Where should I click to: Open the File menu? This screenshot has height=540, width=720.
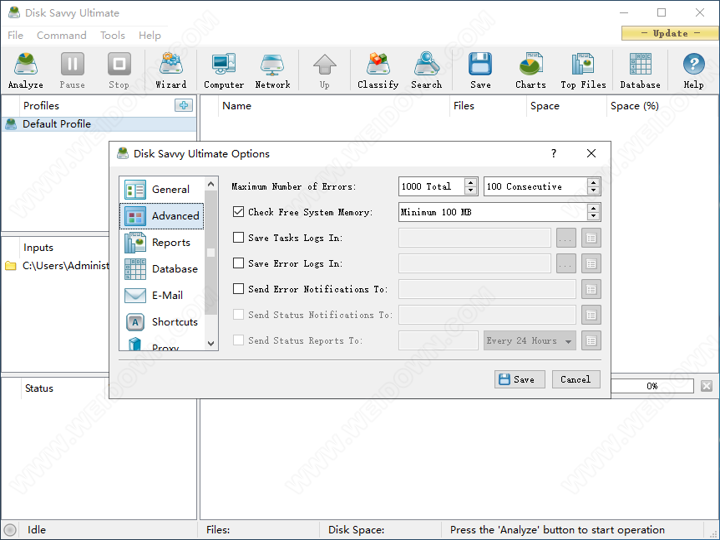click(x=15, y=35)
